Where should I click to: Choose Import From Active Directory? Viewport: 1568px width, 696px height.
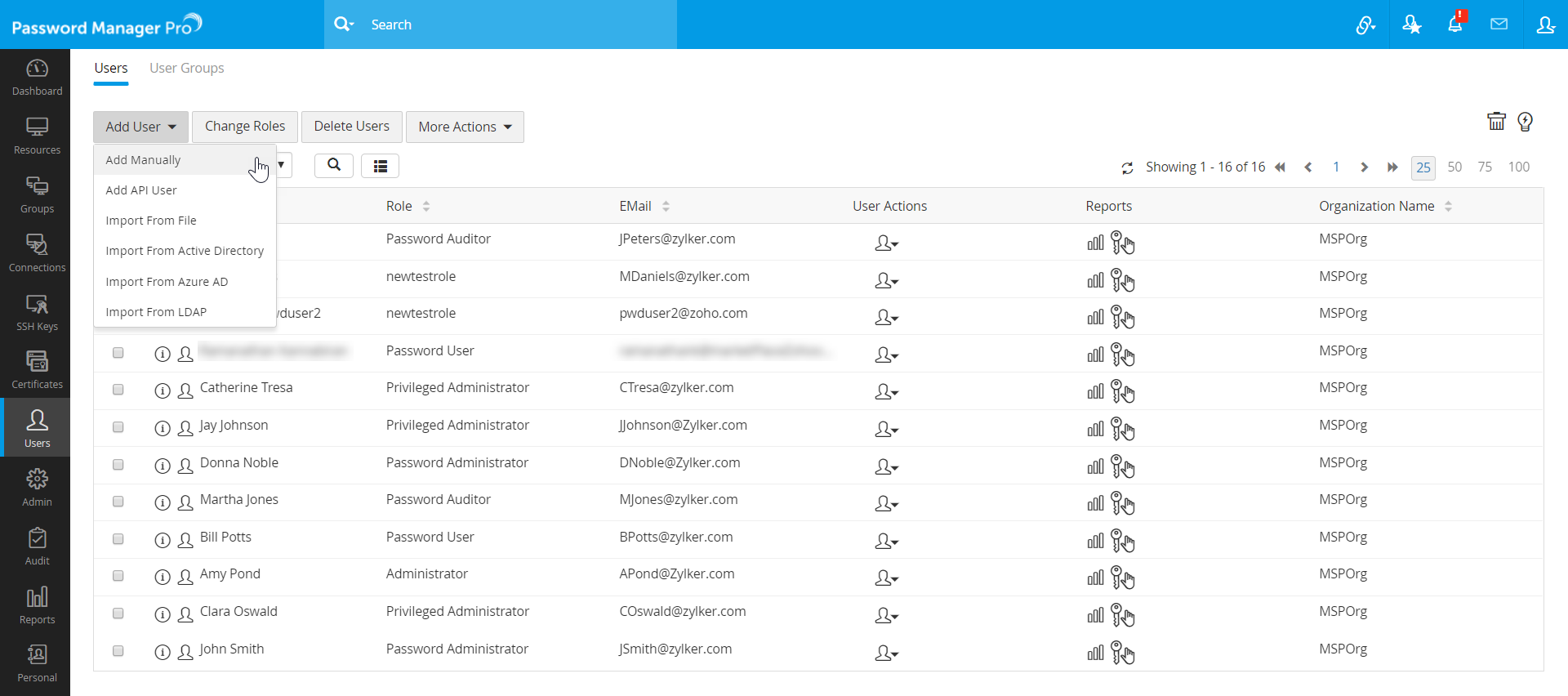click(185, 251)
